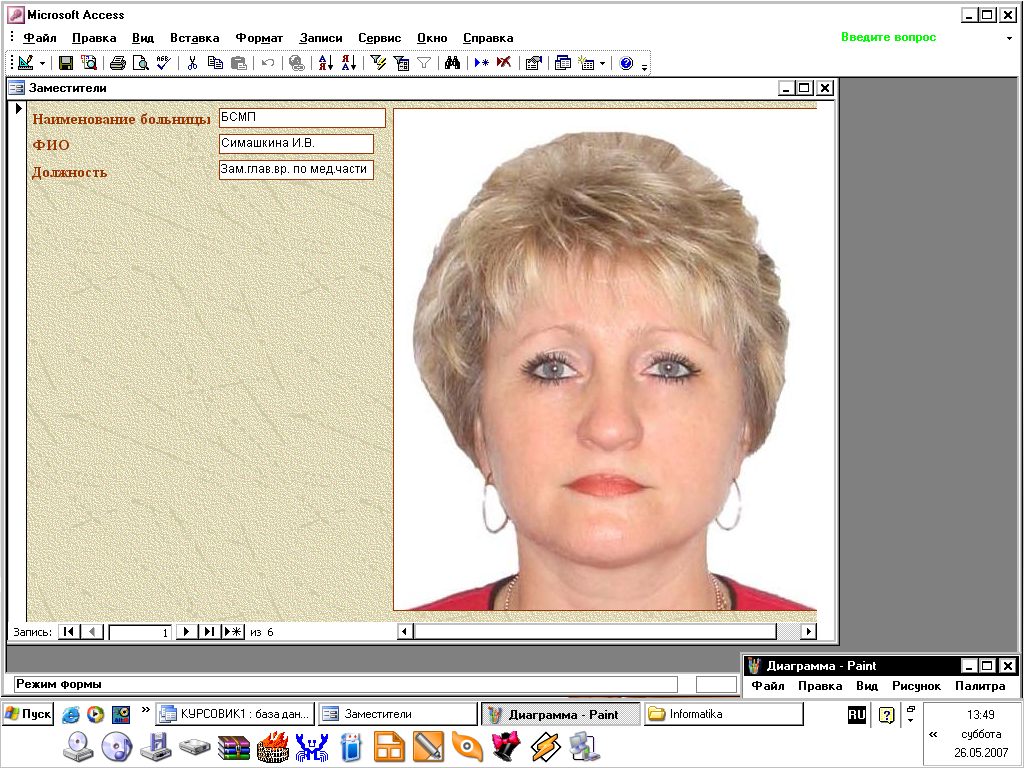1024x768 pixels.
Task: Switch the RU language indicator
Action: tap(857, 714)
